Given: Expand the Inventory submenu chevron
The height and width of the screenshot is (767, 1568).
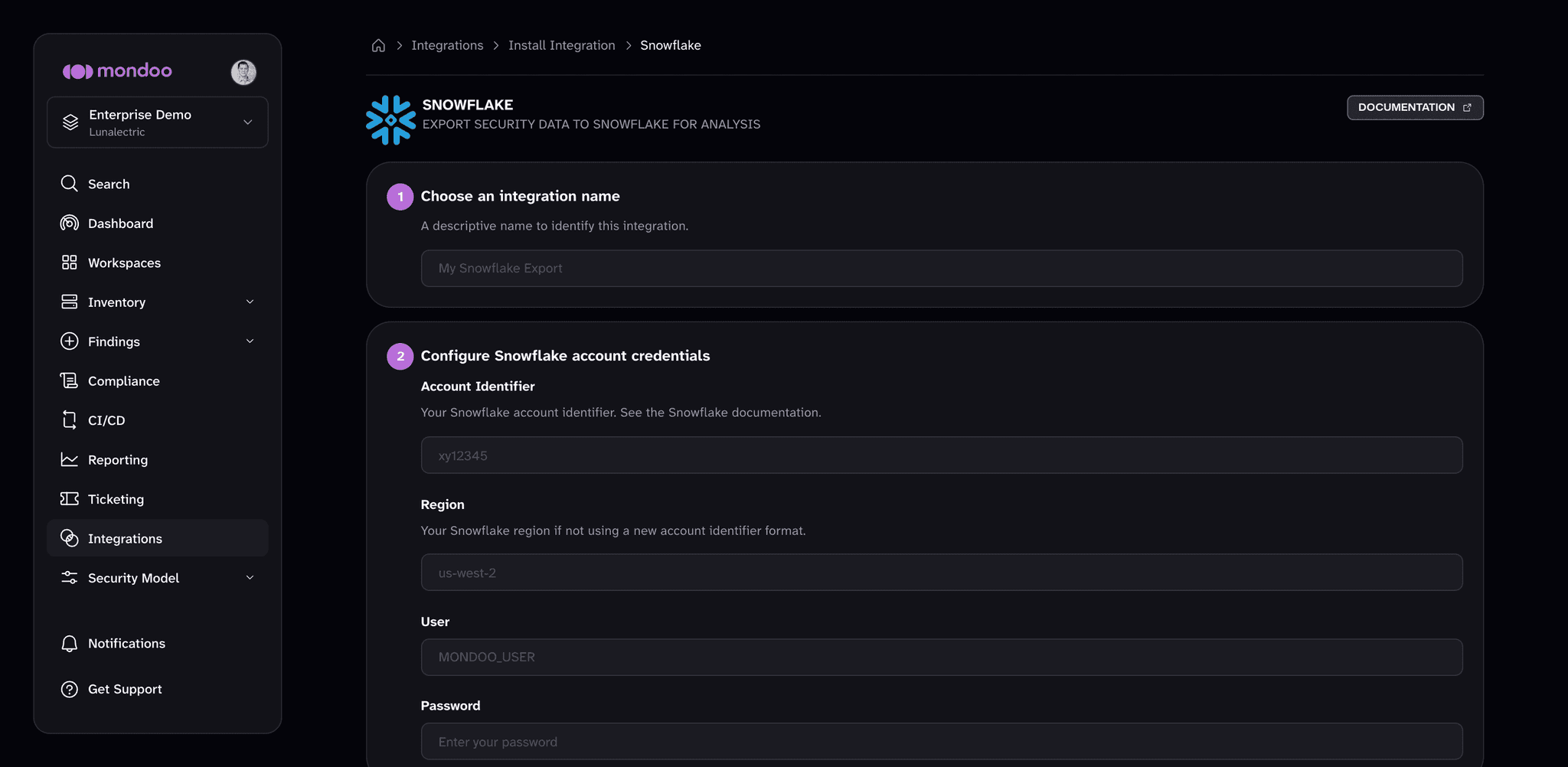Looking at the screenshot, I should [250, 302].
